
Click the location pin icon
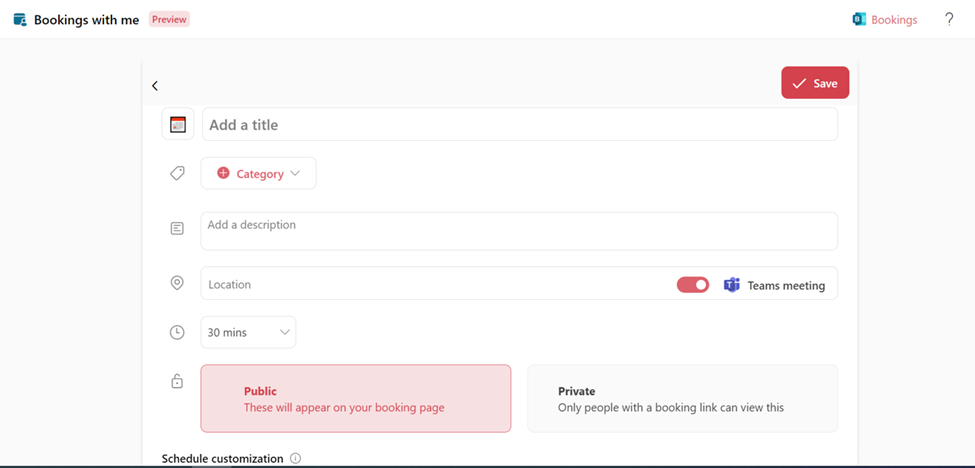pos(177,283)
